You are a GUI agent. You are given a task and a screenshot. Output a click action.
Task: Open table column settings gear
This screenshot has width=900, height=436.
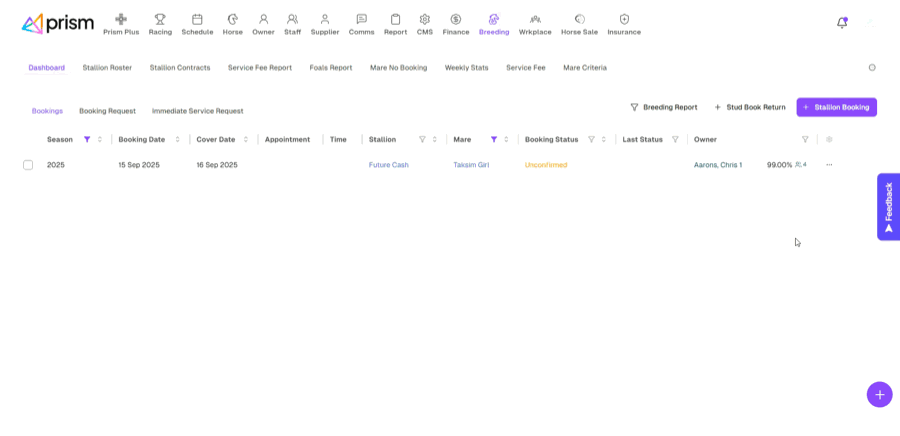click(829, 140)
